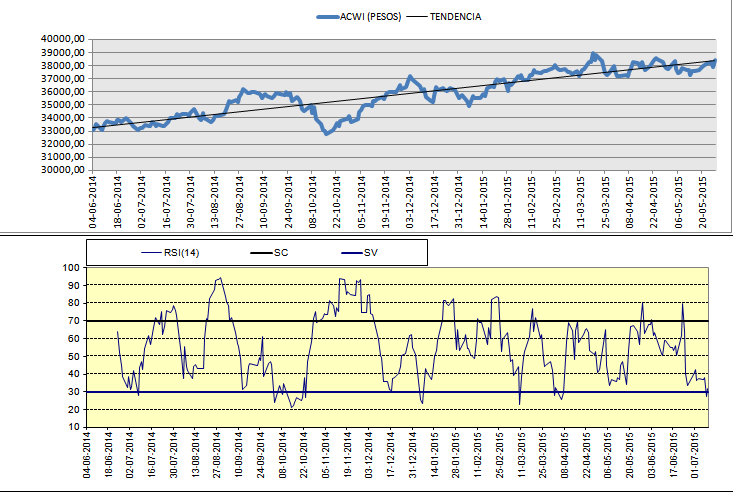Image resolution: width=733 pixels, height=495 pixels.
Task: Click the 90 value on RSI axis
Action: coord(74,286)
